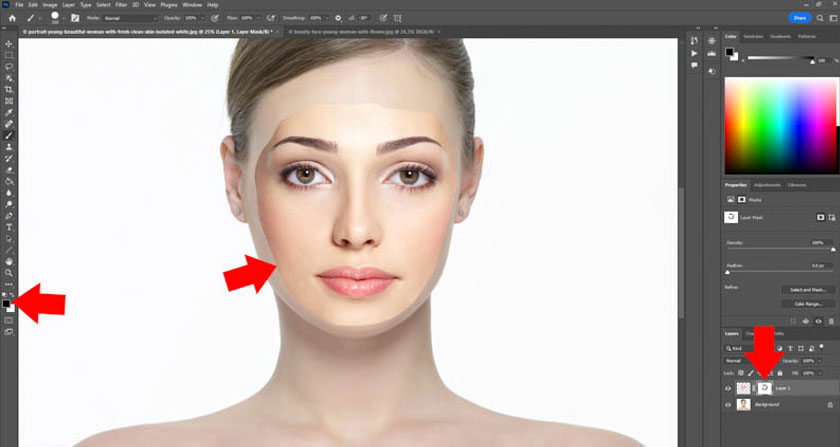Click the Select and Mask button
The height and width of the screenshot is (447, 840).
pos(805,289)
